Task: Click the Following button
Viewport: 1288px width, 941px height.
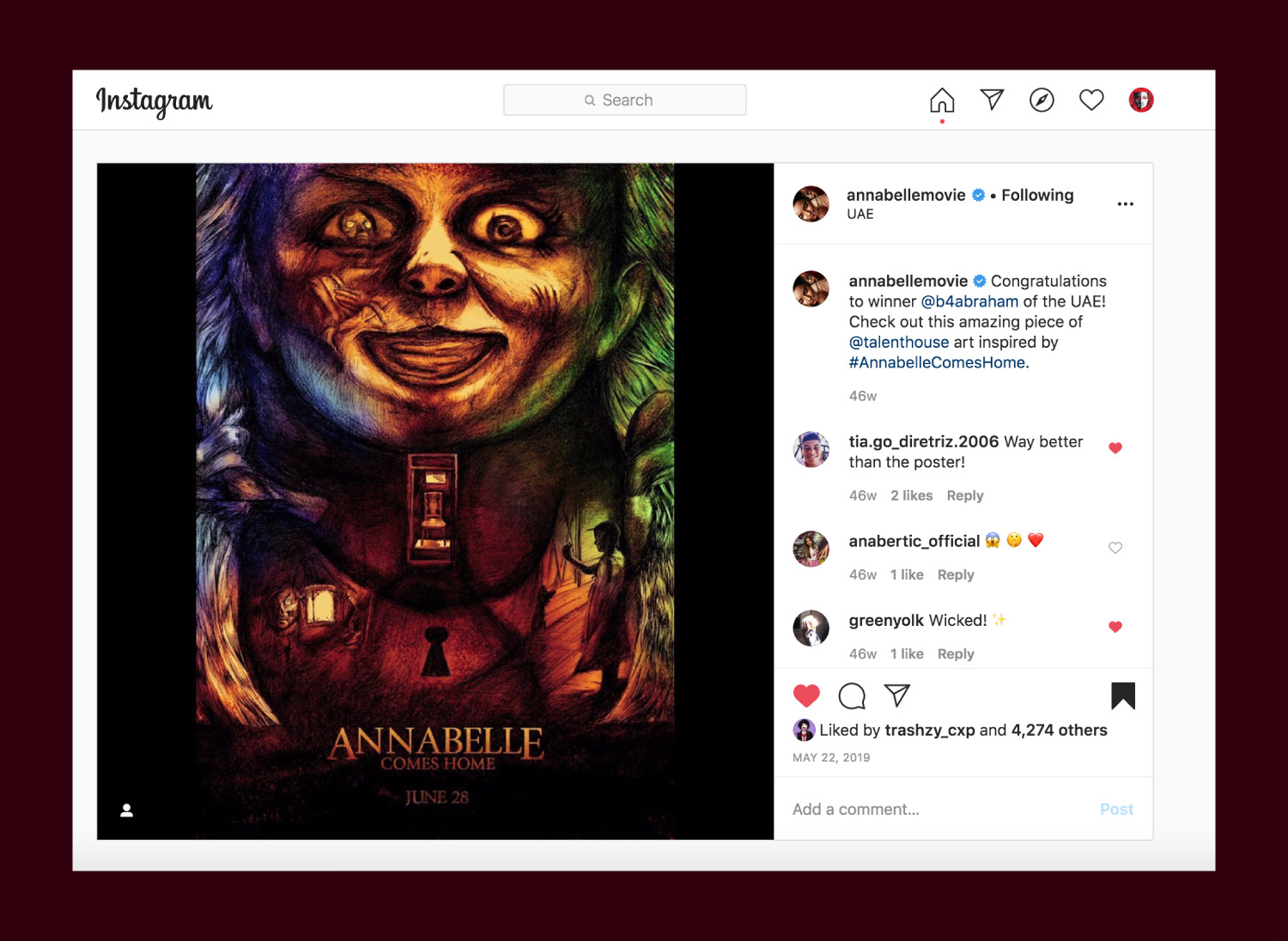Action: tap(1037, 195)
